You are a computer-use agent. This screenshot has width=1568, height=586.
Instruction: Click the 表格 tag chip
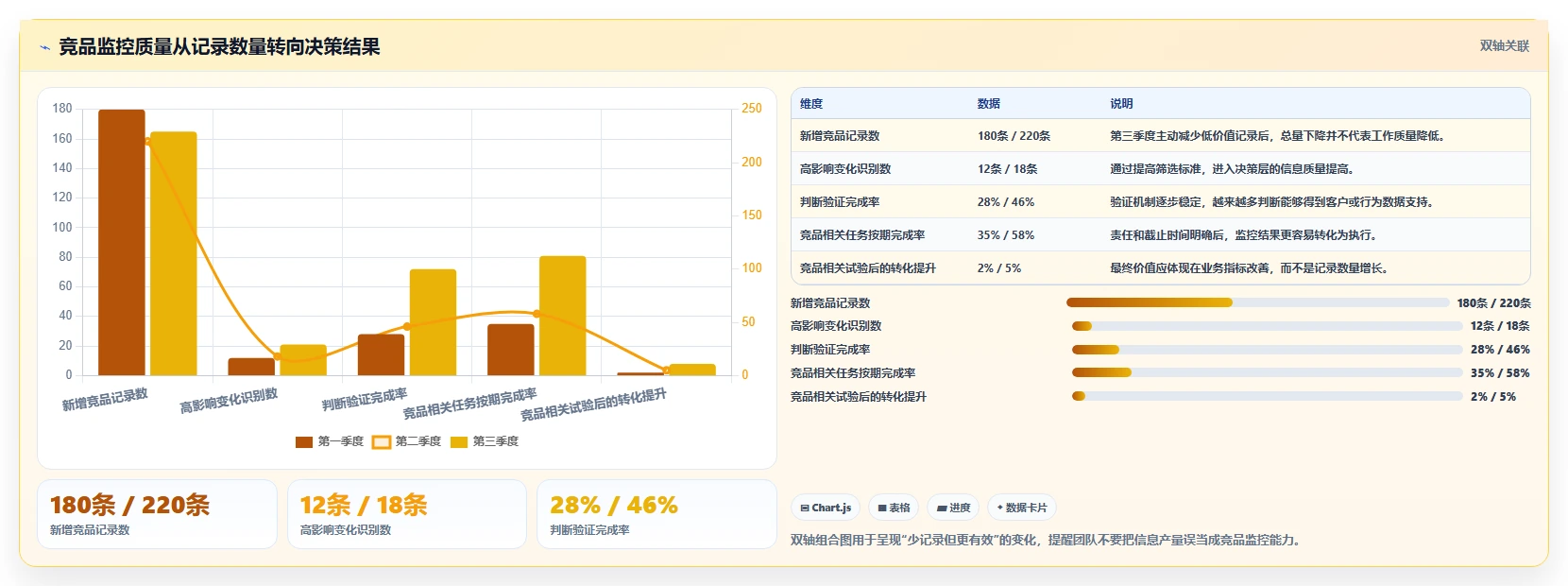pyautogui.click(x=894, y=508)
